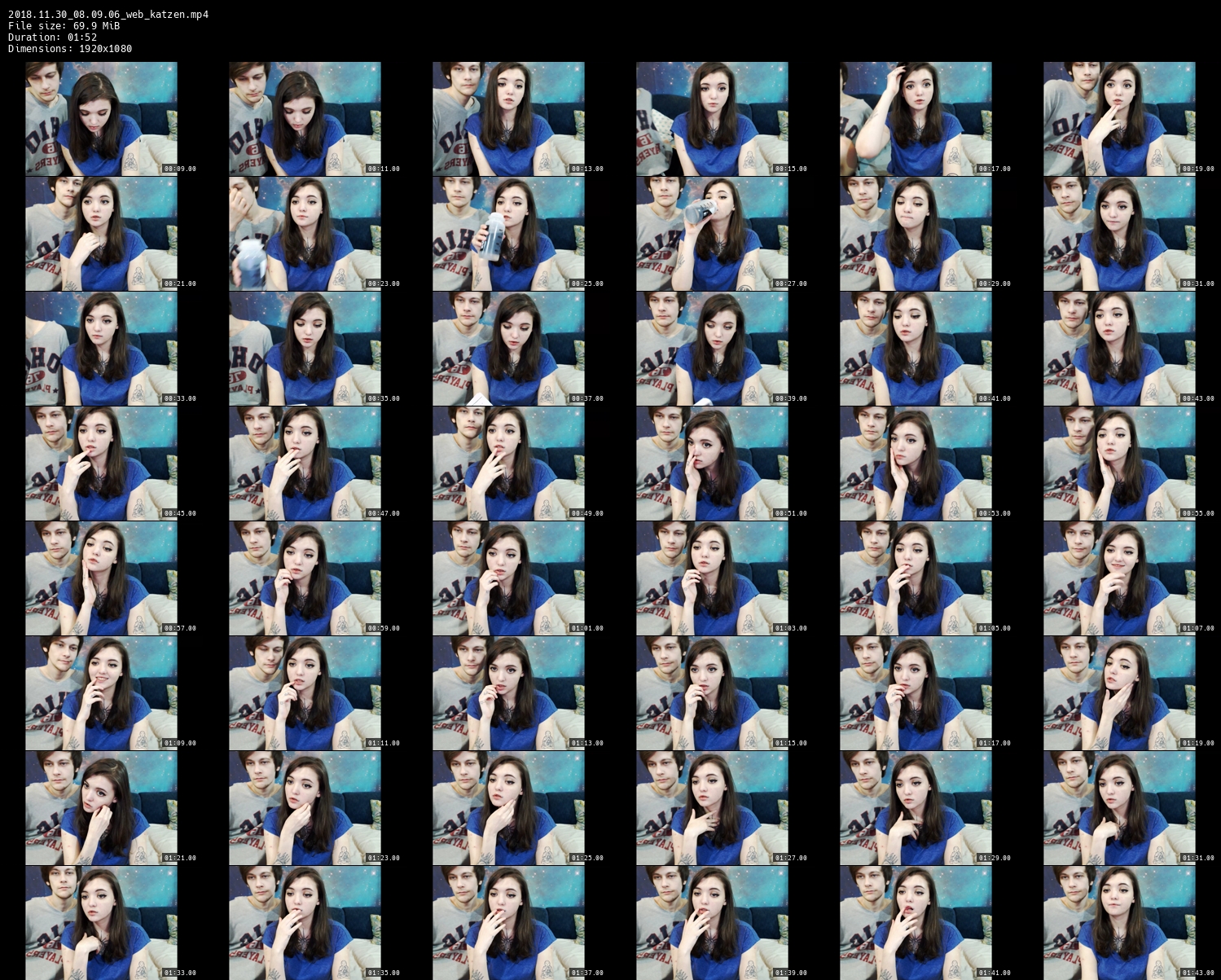
Task: Select the thumbnail at 01:31
Action: (x=1119, y=808)
